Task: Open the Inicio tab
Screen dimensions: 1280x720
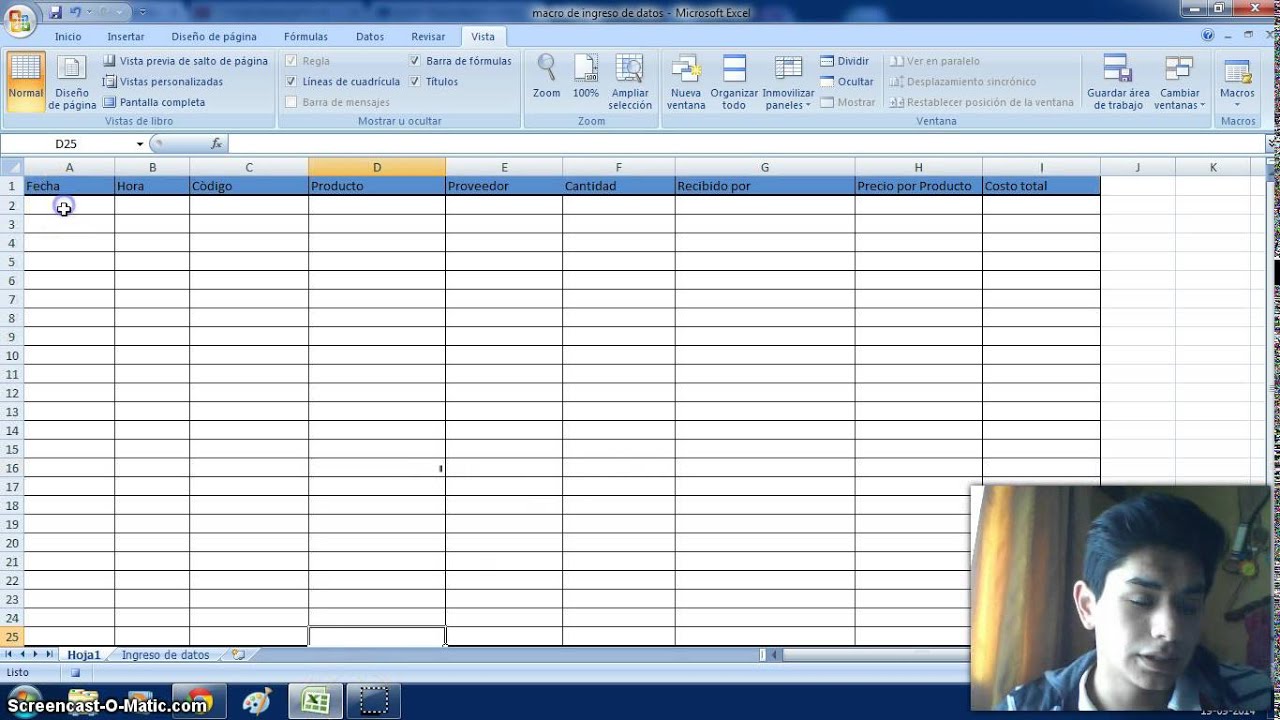Action: 68,36
